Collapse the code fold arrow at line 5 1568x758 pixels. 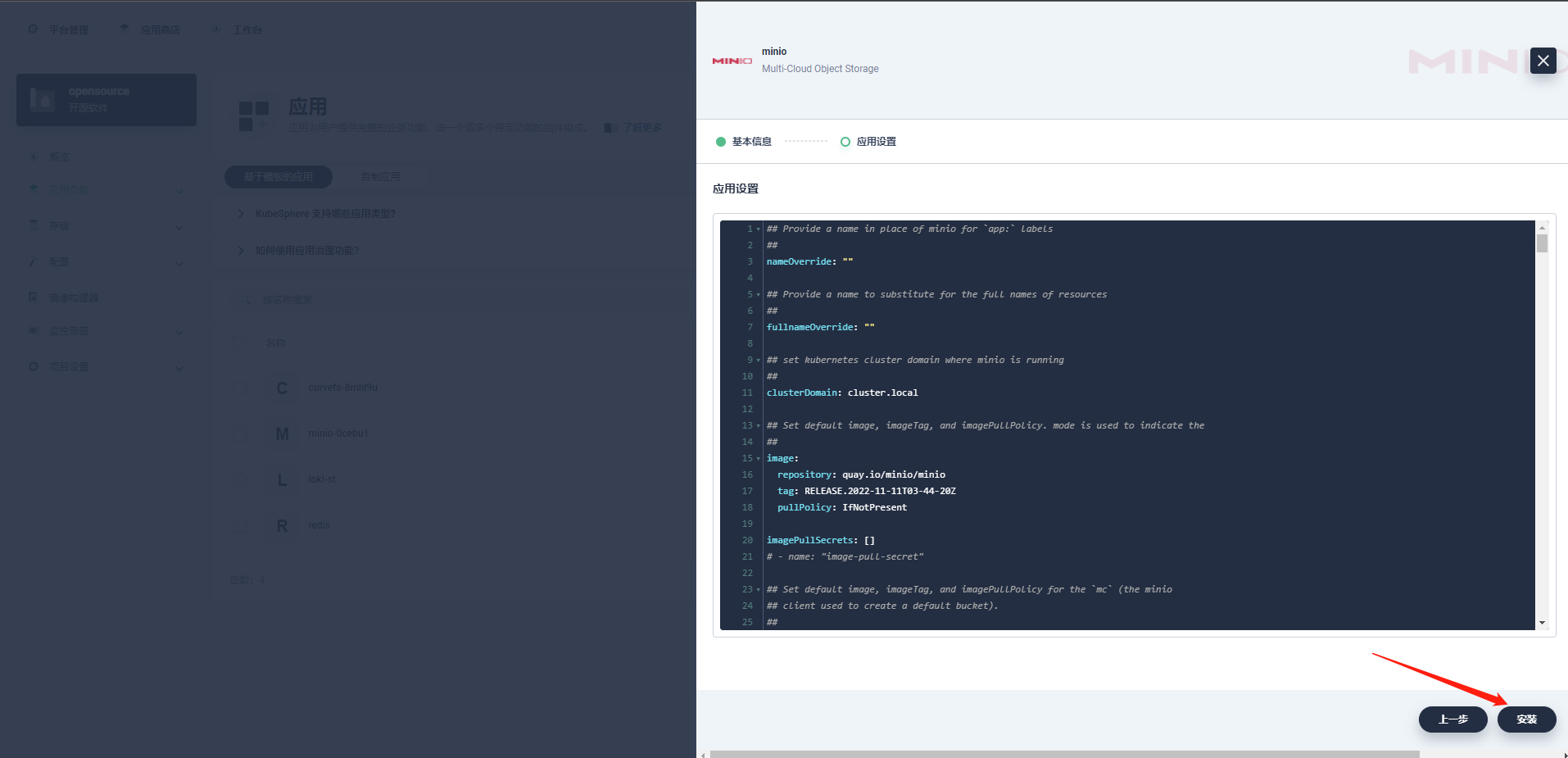(x=759, y=295)
